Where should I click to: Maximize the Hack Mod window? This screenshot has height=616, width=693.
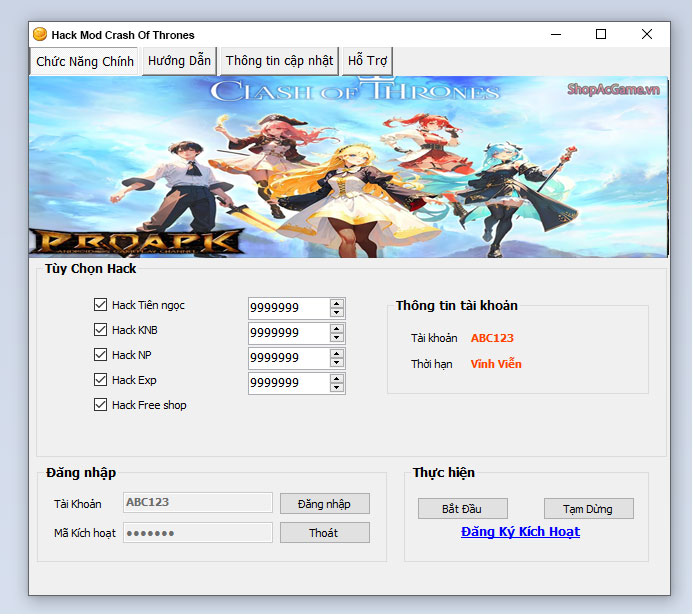[x=601, y=34]
